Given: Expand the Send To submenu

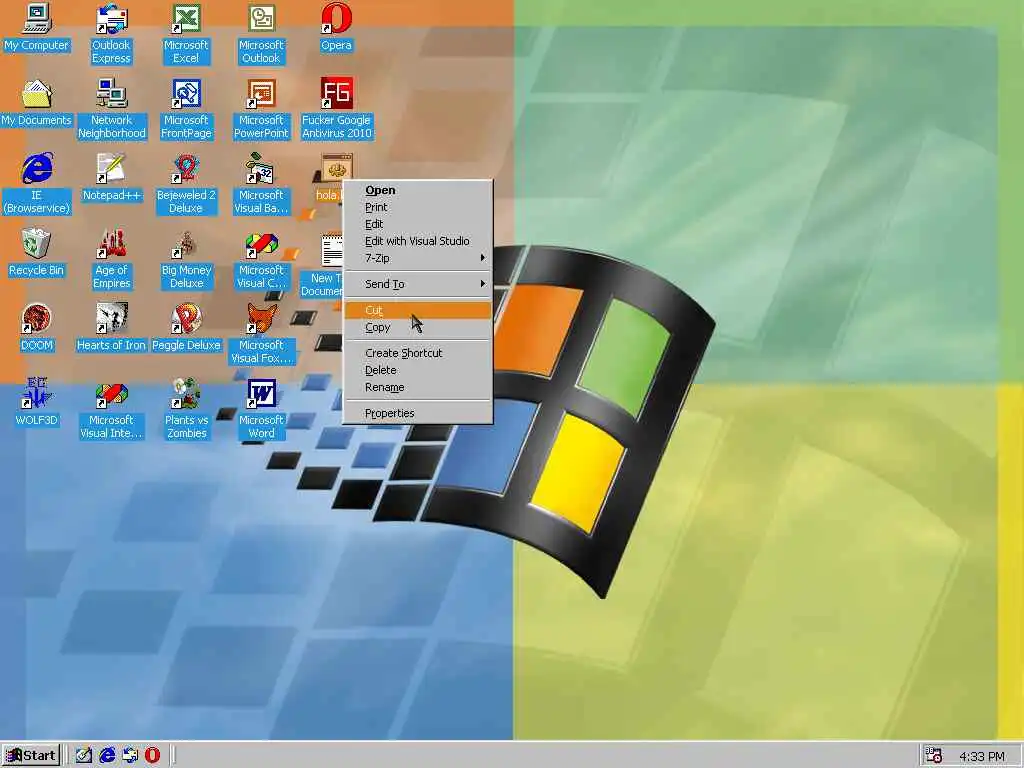Looking at the screenshot, I should 418,284.
